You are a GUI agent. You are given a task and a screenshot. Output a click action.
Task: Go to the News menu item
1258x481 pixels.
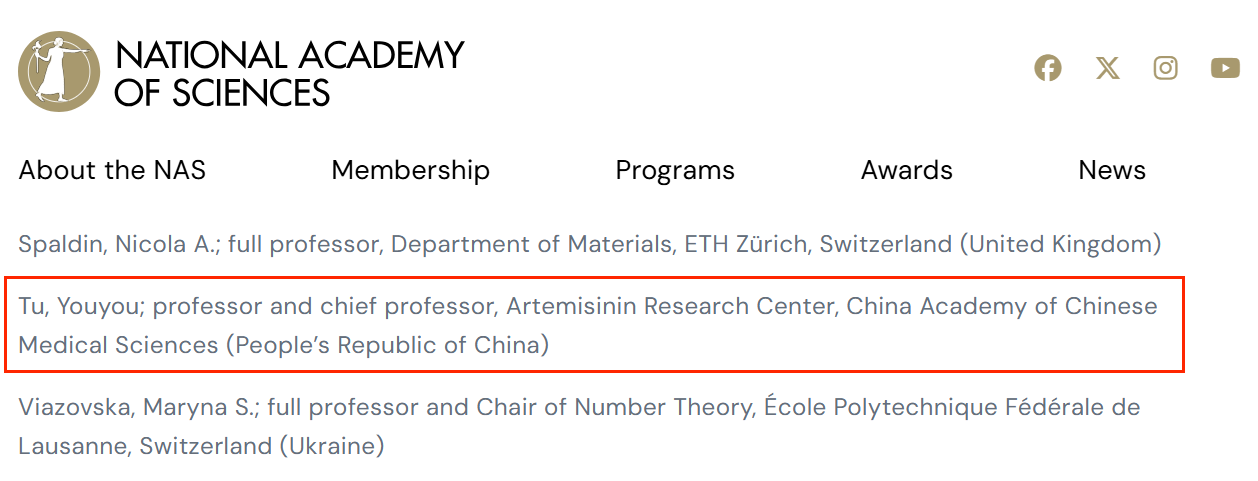(x=1112, y=170)
